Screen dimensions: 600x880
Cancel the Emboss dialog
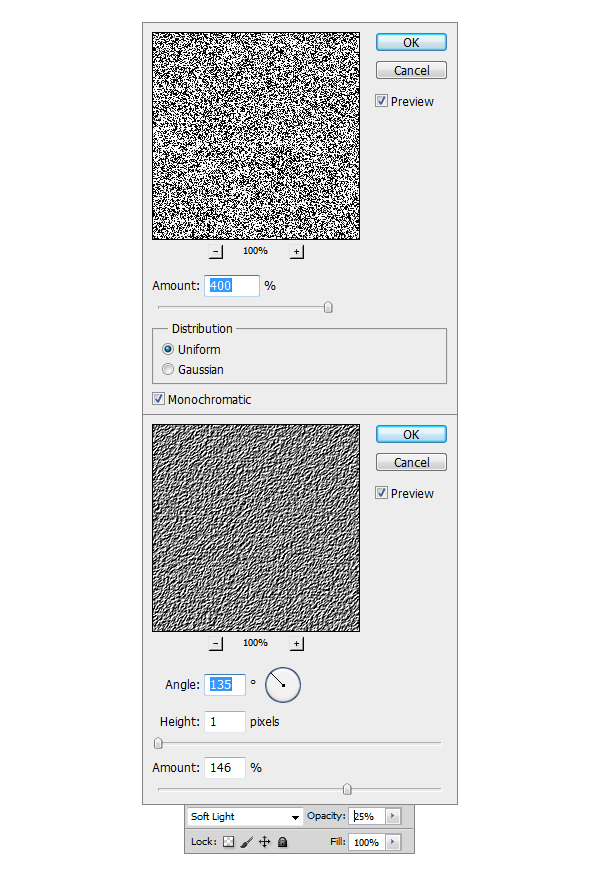point(411,462)
